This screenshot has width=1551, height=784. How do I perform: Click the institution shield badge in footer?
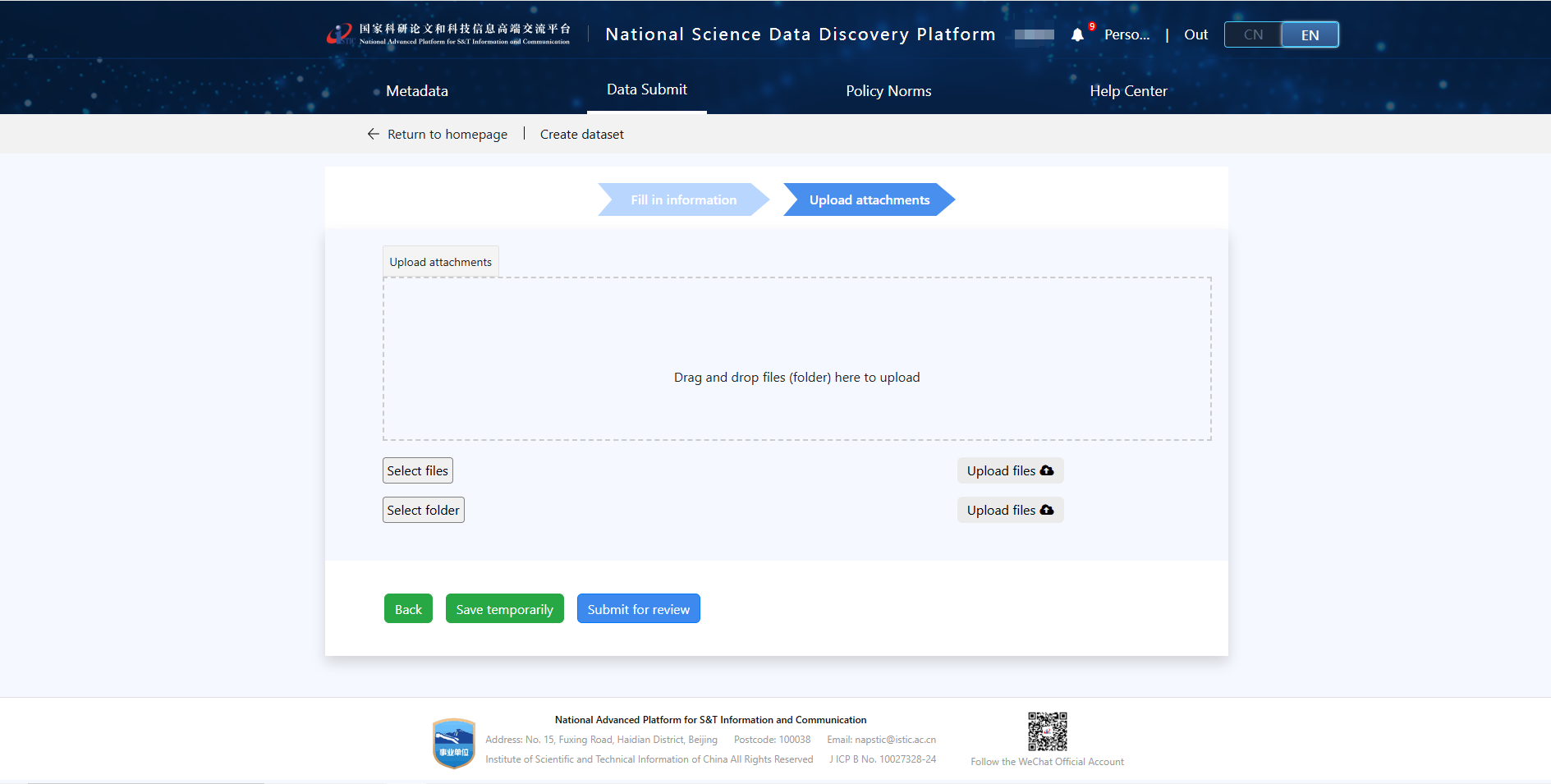click(x=453, y=743)
